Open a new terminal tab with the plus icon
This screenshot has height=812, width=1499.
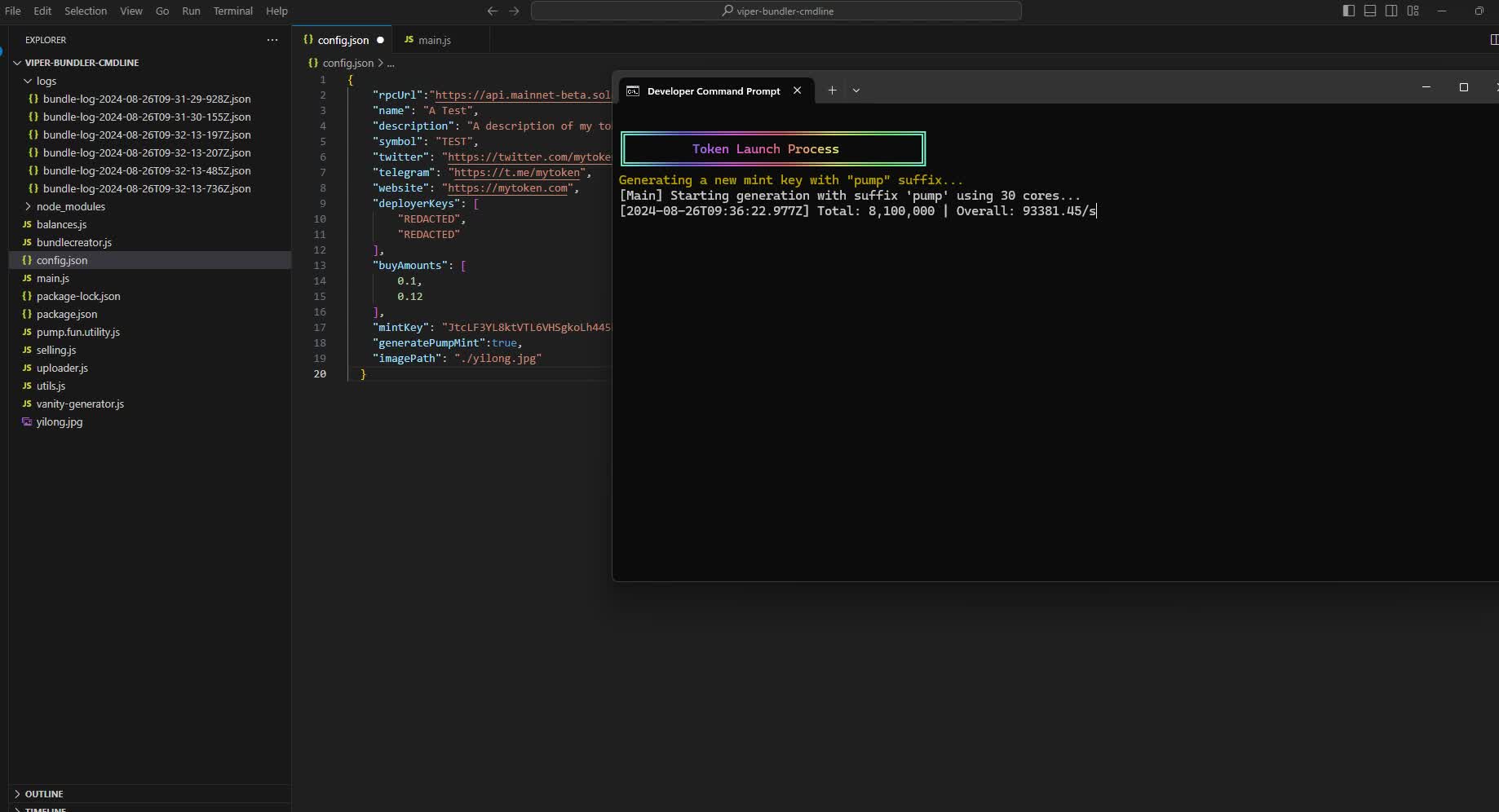click(831, 90)
